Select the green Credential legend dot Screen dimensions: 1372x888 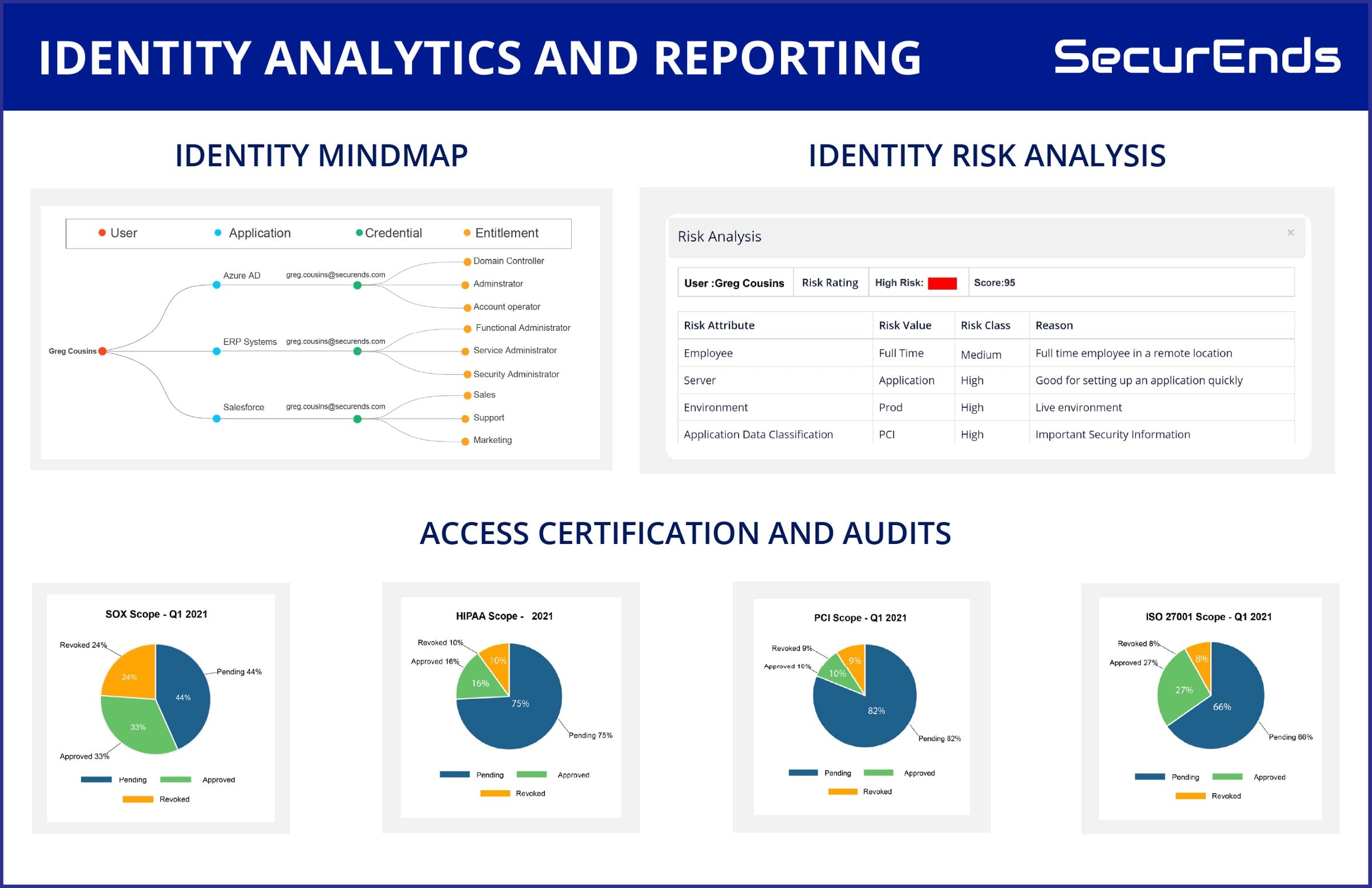pos(359,233)
